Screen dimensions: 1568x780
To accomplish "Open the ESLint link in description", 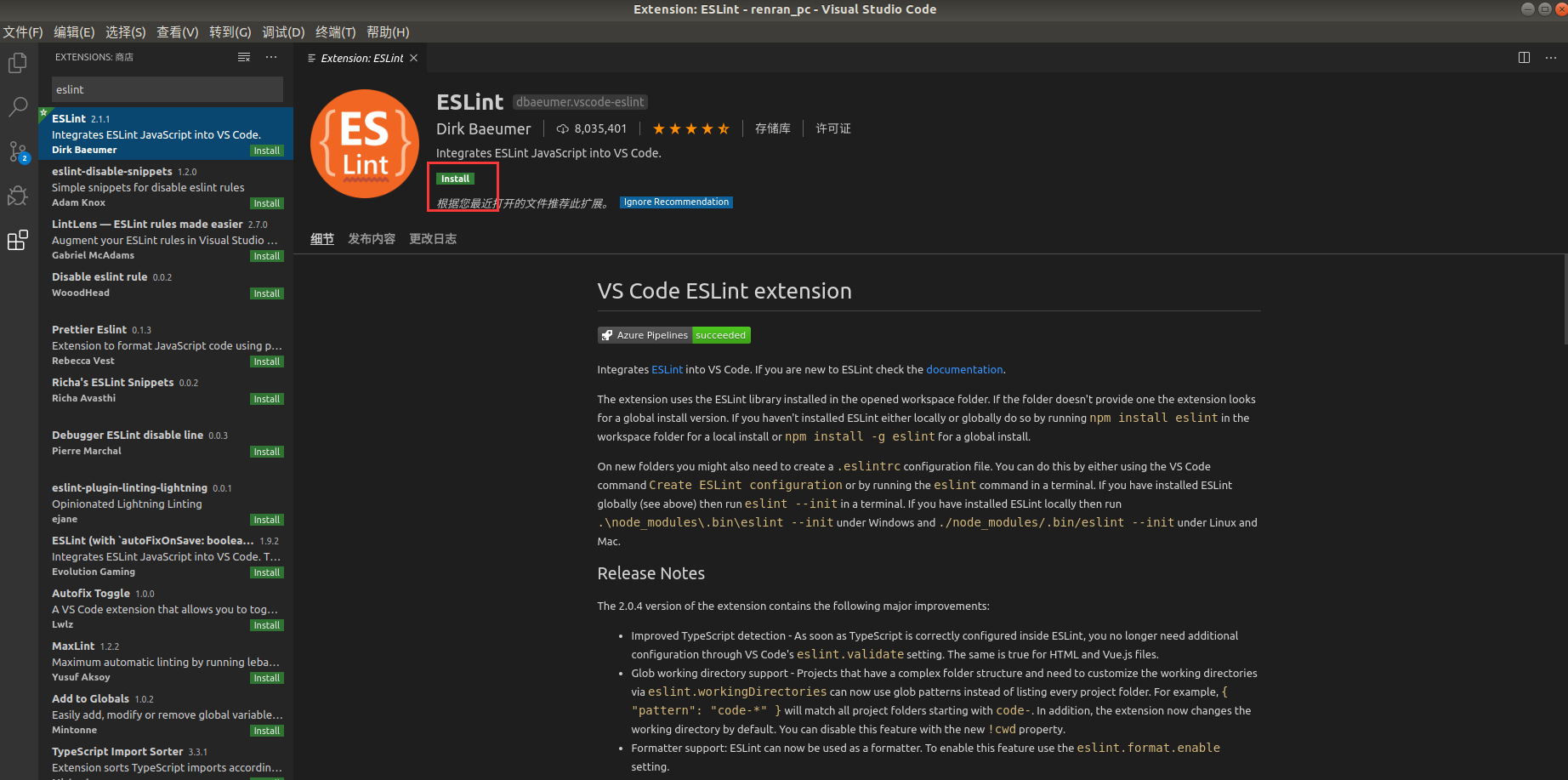I will tap(667, 370).
